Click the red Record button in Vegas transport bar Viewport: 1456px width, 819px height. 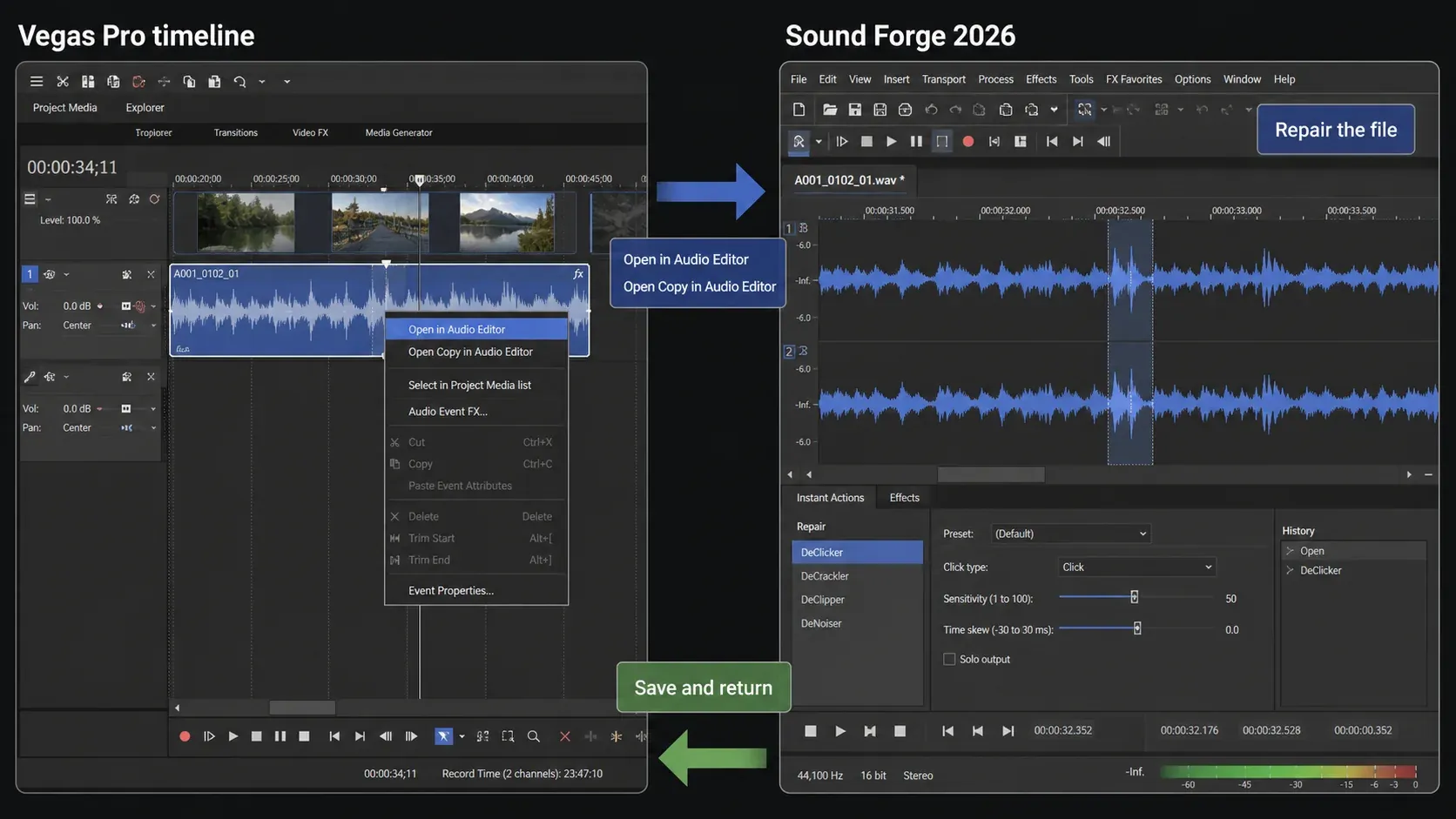185,736
